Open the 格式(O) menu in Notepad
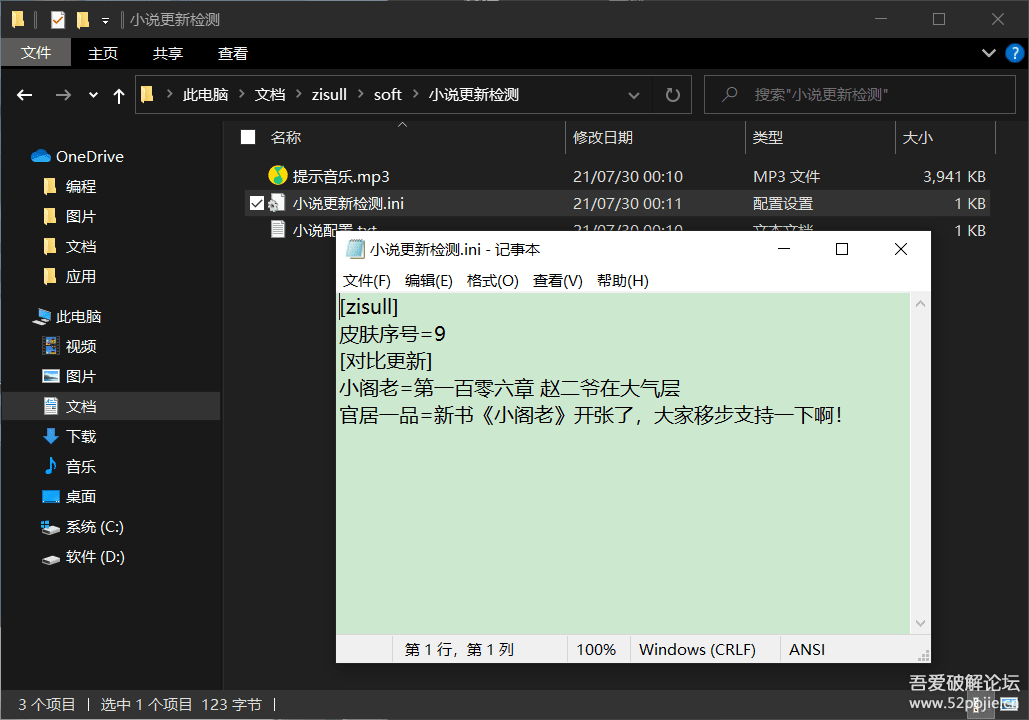Viewport: 1029px width, 720px height. [492, 281]
